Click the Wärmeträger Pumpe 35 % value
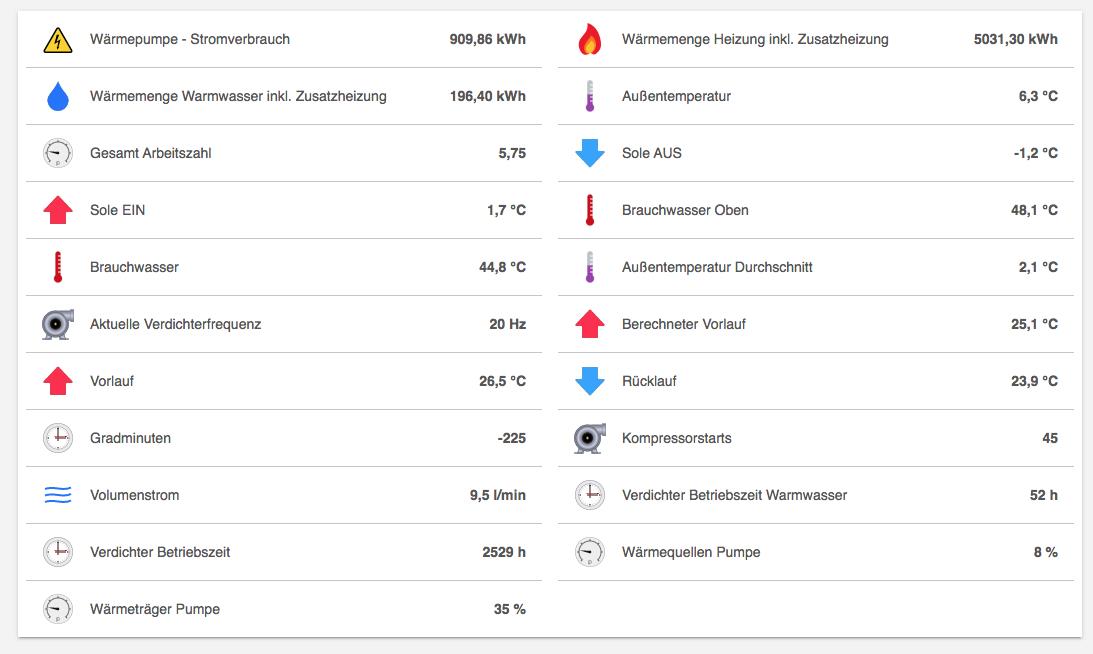The height and width of the screenshot is (654, 1093). [510, 609]
